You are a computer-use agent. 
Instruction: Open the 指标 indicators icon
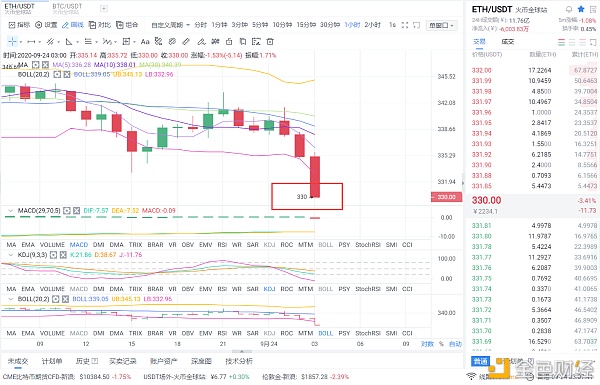19,25
